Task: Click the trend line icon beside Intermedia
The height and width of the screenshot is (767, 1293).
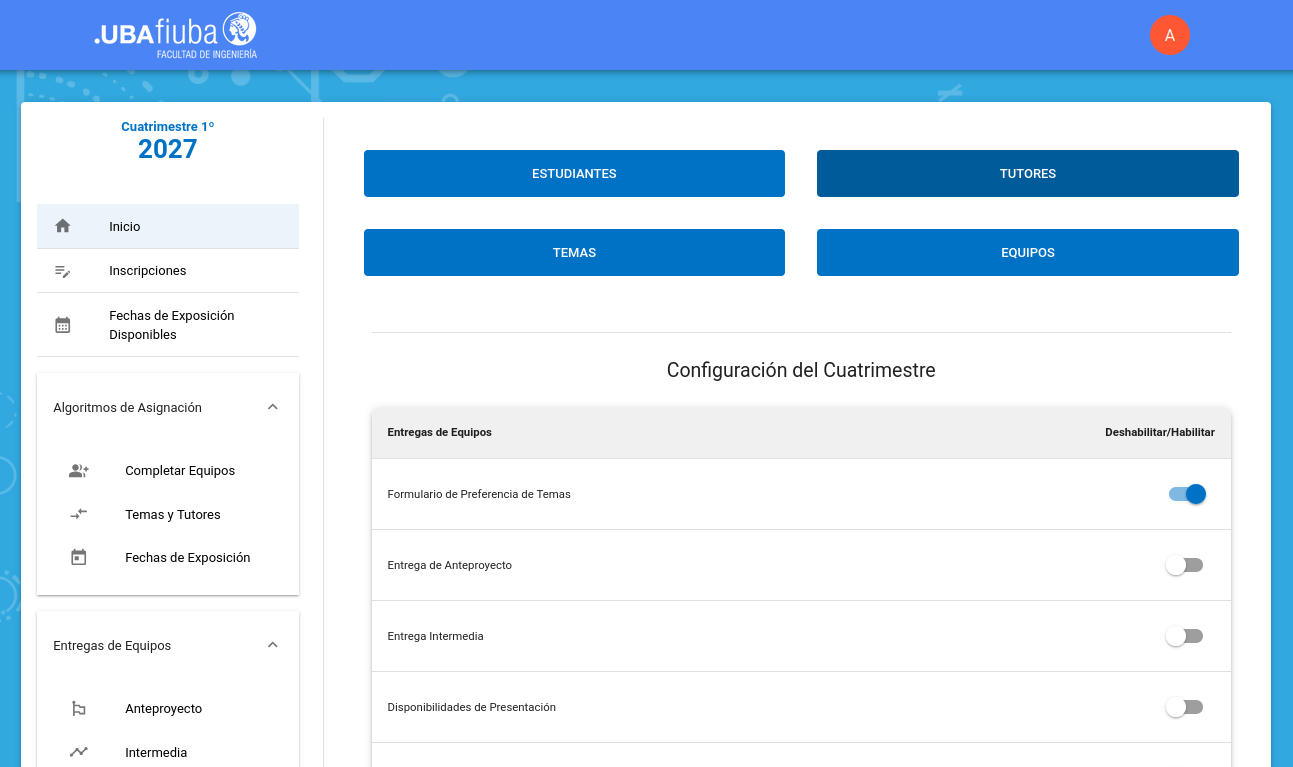Action: tap(79, 752)
